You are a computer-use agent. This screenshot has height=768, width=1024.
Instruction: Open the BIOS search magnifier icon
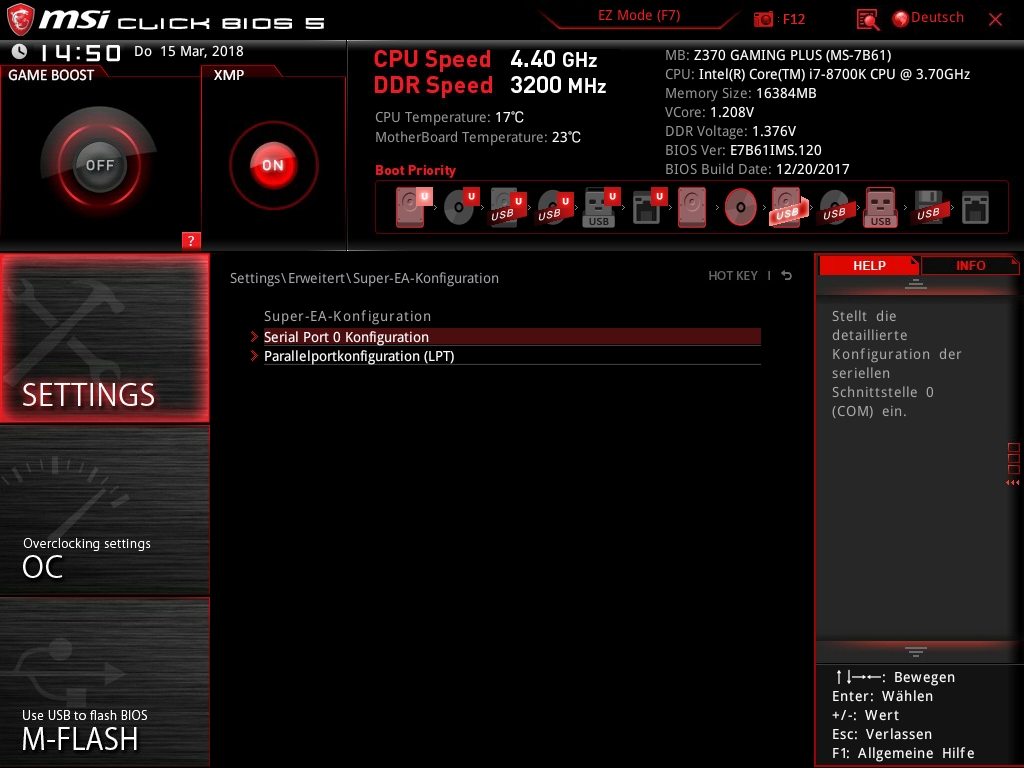(867, 20)
